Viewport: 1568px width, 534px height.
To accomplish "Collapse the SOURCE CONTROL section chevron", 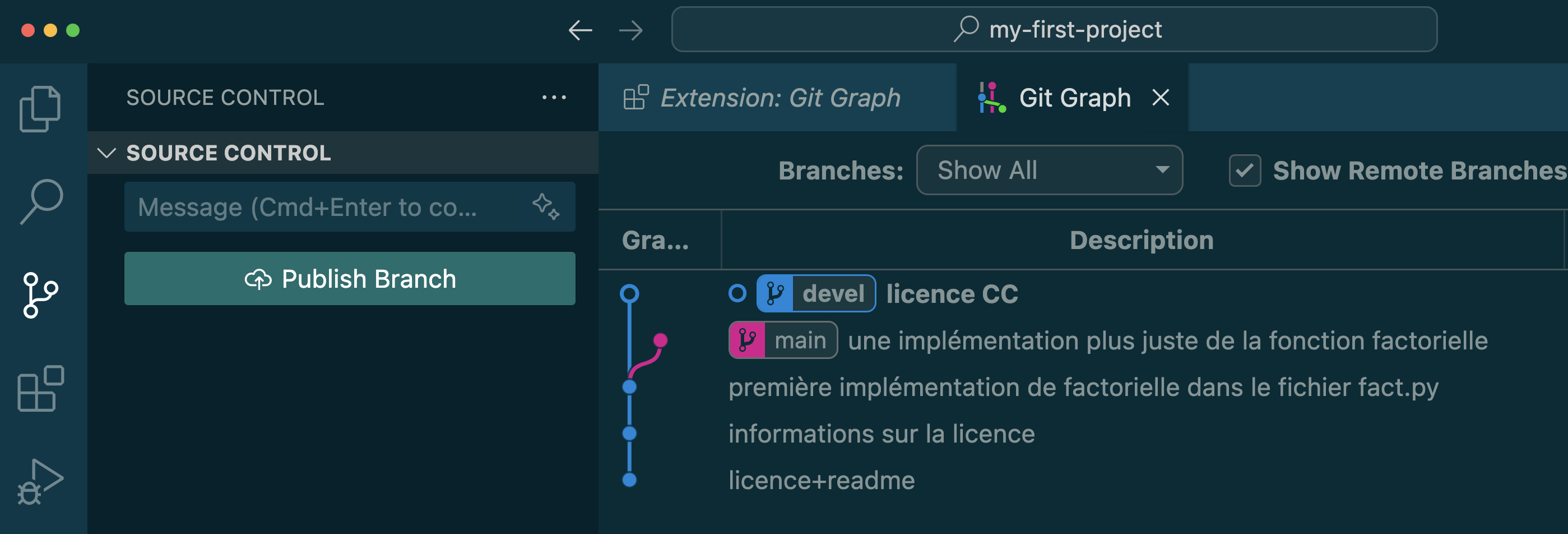I will pyautogui.click(x=107, y=153).
